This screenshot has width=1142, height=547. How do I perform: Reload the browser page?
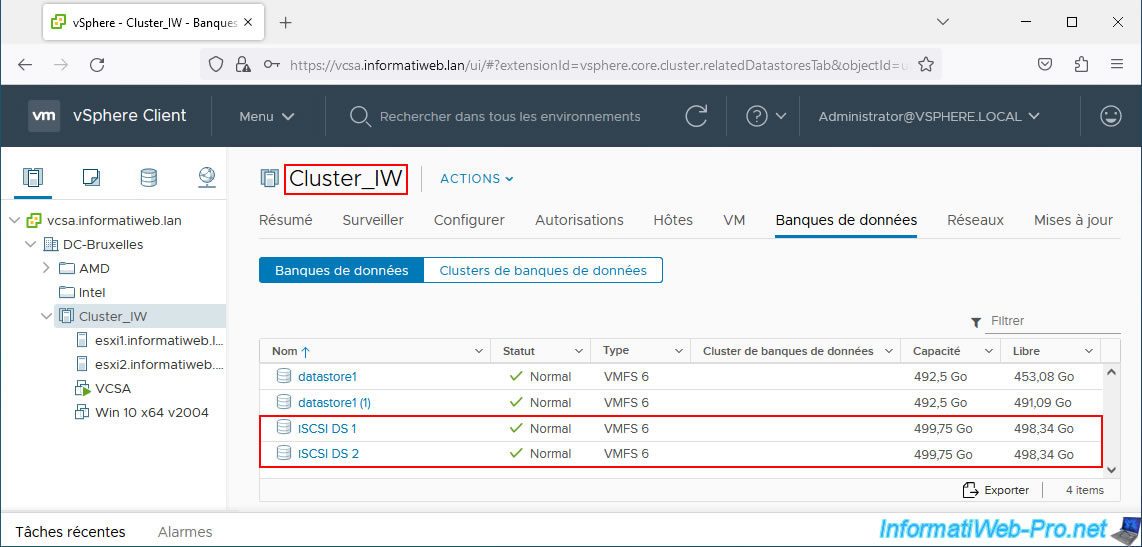97,65
